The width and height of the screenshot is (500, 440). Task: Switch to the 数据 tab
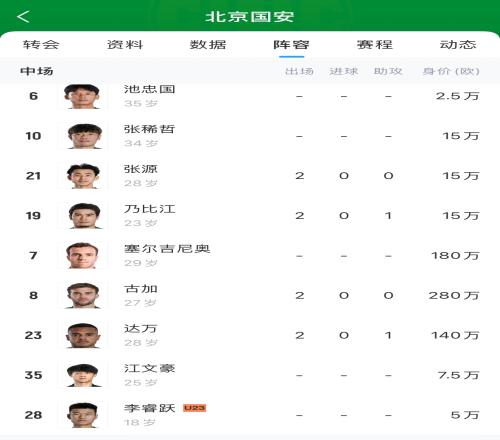pyautogui.click(x=208, y=45)
